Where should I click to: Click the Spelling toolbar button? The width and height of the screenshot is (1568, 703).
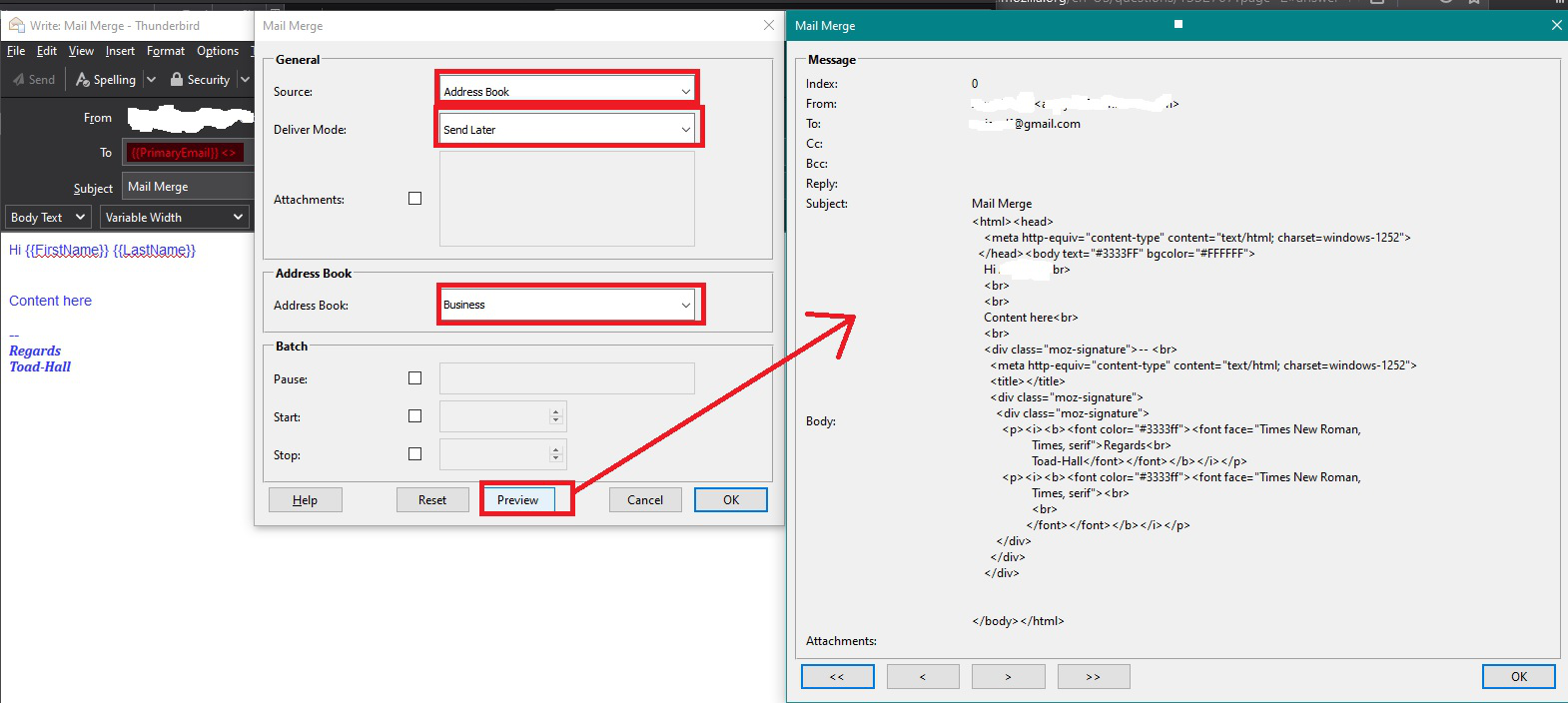coord(105,80)
